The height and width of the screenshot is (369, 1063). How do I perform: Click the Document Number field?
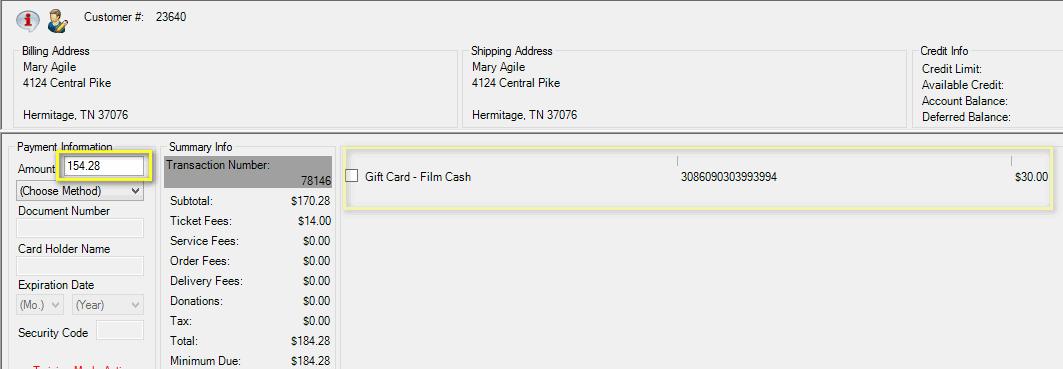coord(81,228)
